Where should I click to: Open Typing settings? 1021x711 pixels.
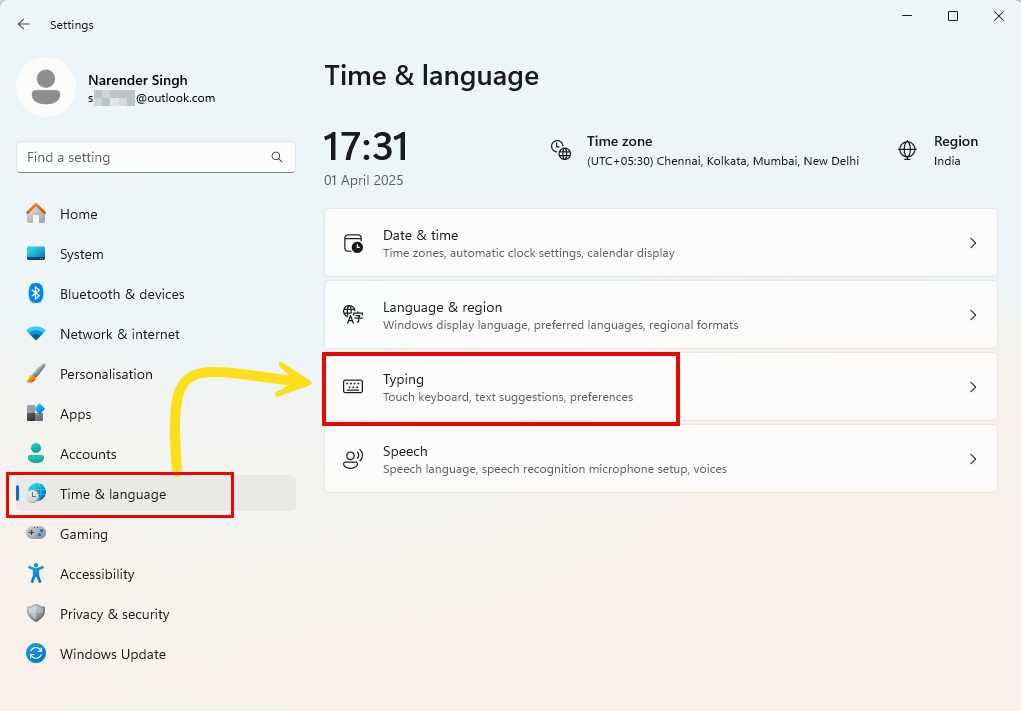pyautogui.click(x=660, y=387)
